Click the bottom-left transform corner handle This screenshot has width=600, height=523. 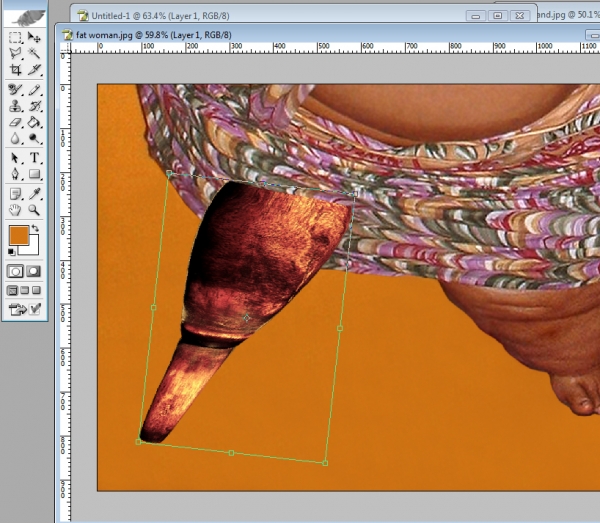[x=139, y=442]
